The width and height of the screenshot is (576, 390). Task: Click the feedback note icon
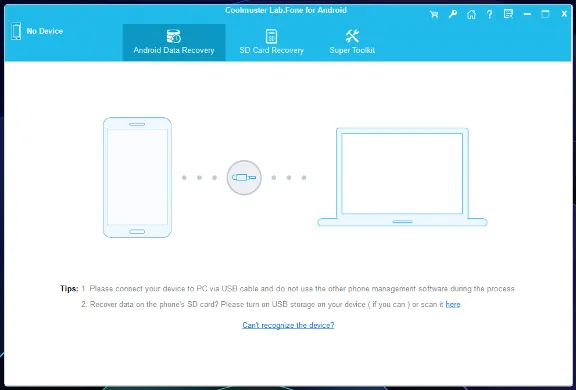[508, 14]
